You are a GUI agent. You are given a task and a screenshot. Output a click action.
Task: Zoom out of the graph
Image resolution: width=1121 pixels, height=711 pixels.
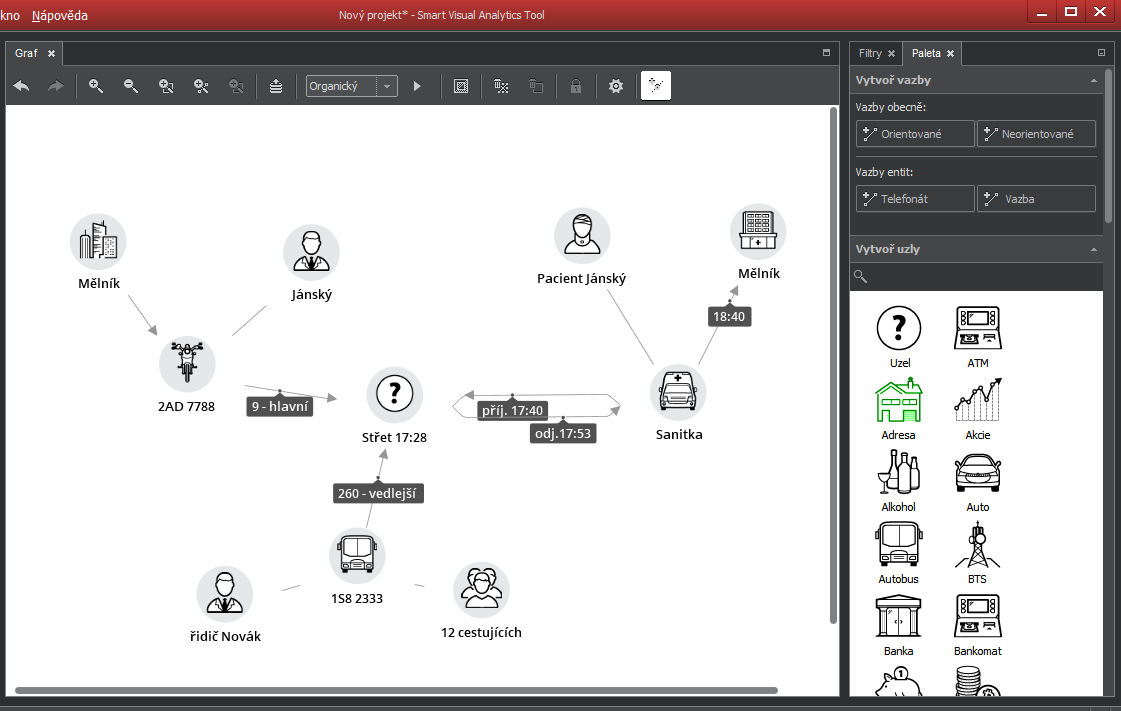click(x=131, y=86)
